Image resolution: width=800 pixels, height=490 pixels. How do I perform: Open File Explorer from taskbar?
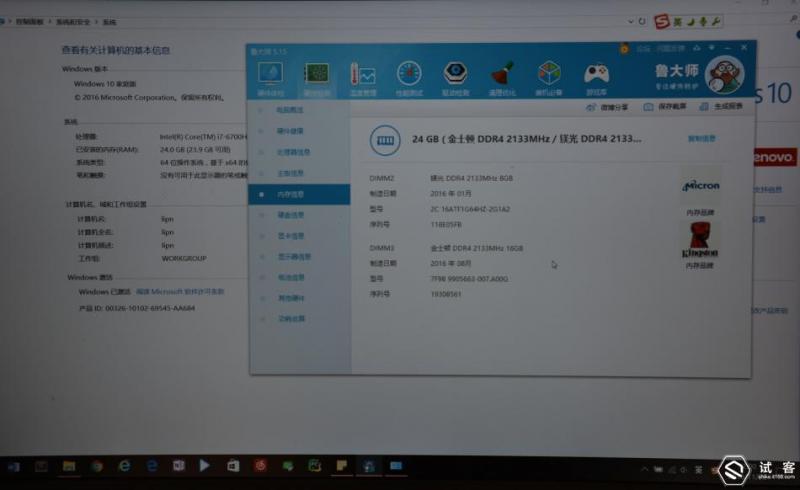click(x=69, y=466)
